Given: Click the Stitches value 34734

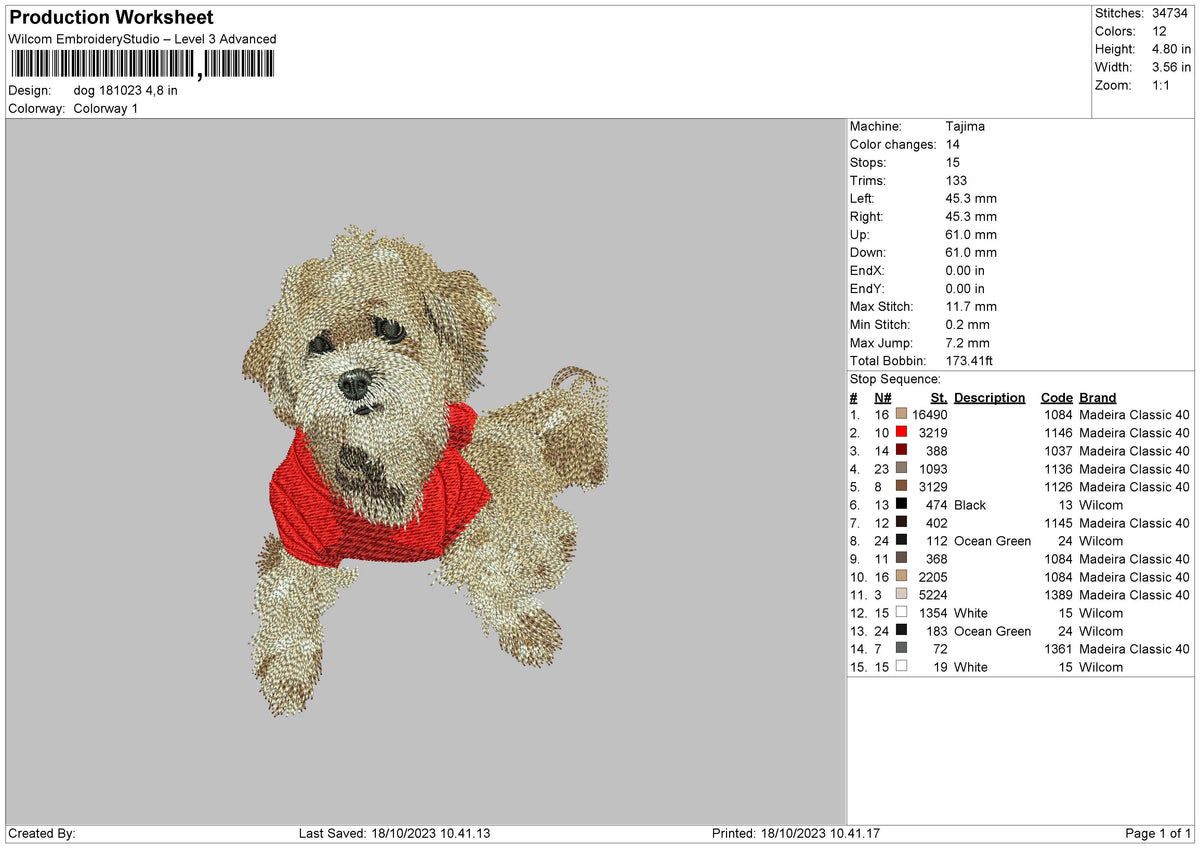Looking at the screenshot, I should coord(1171,13).
